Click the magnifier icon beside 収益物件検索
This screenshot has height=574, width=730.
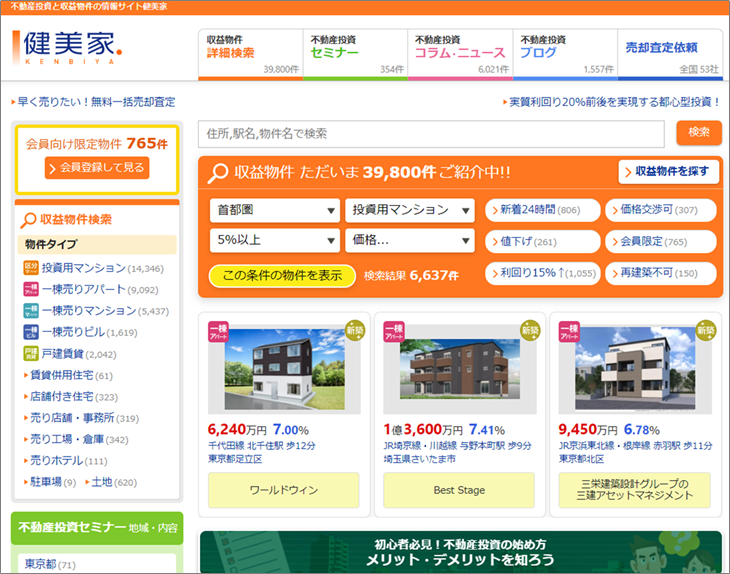click(x=27, y=219)
